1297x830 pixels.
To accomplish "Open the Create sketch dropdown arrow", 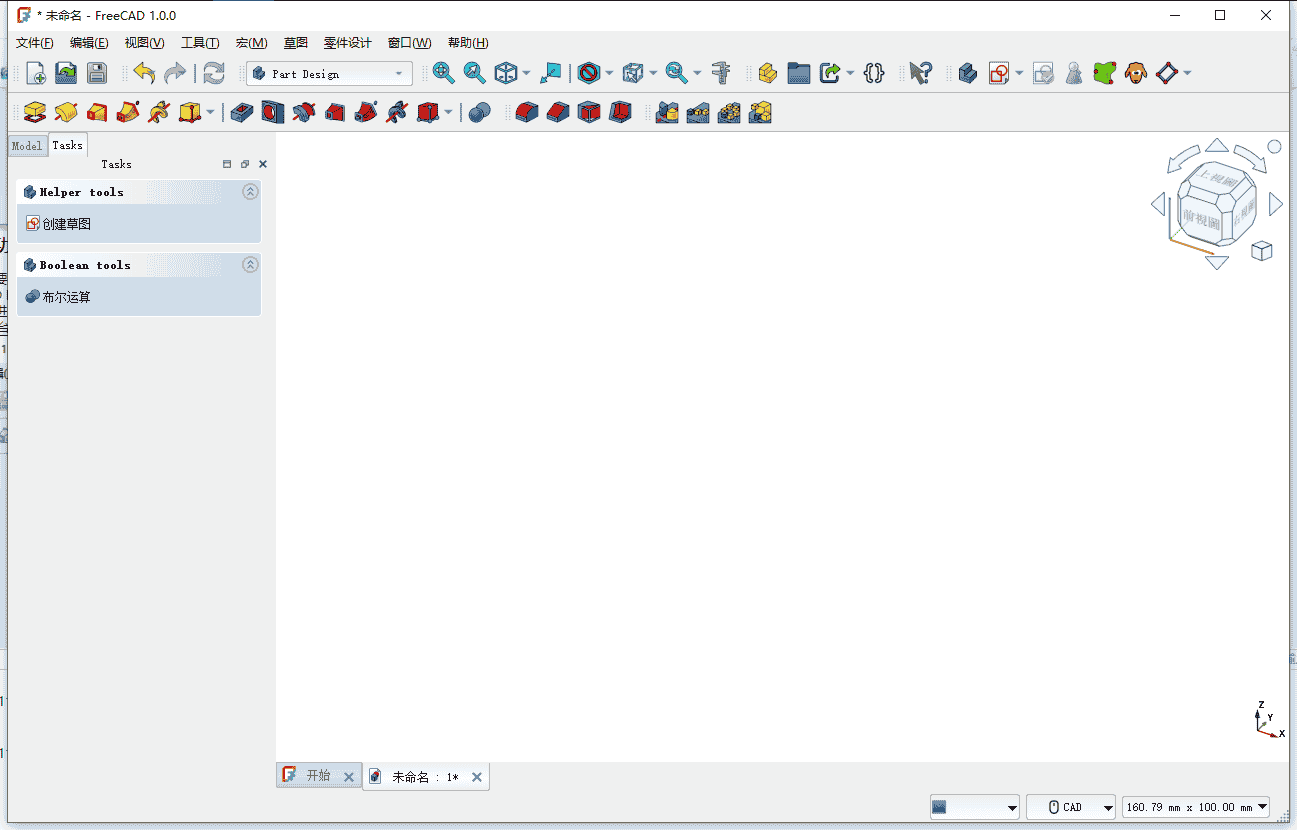I will click(1019, 74).
